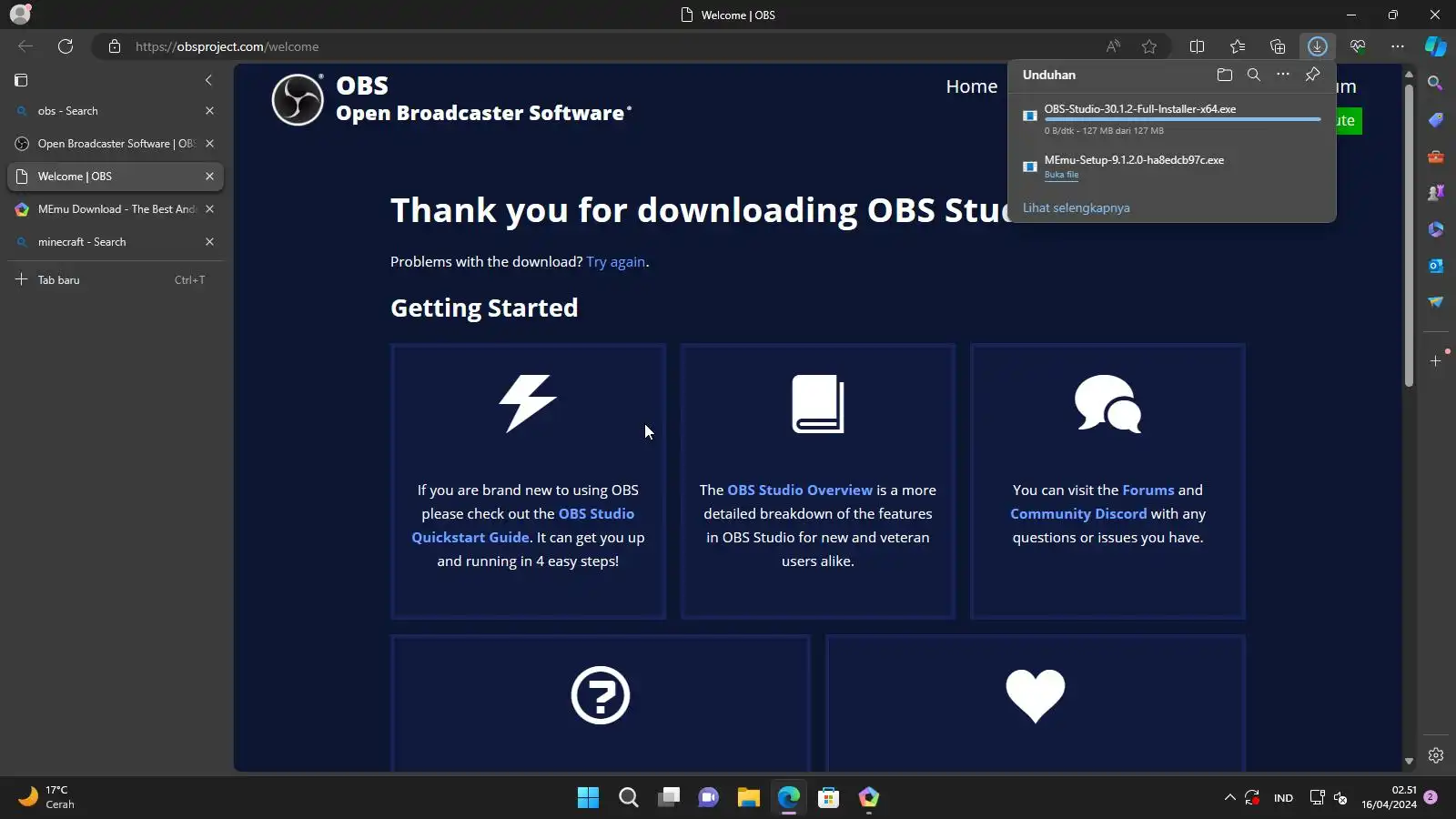Visit the Forums link
The width and height of the screenshot is (1456, 819).
(1148, 490)
